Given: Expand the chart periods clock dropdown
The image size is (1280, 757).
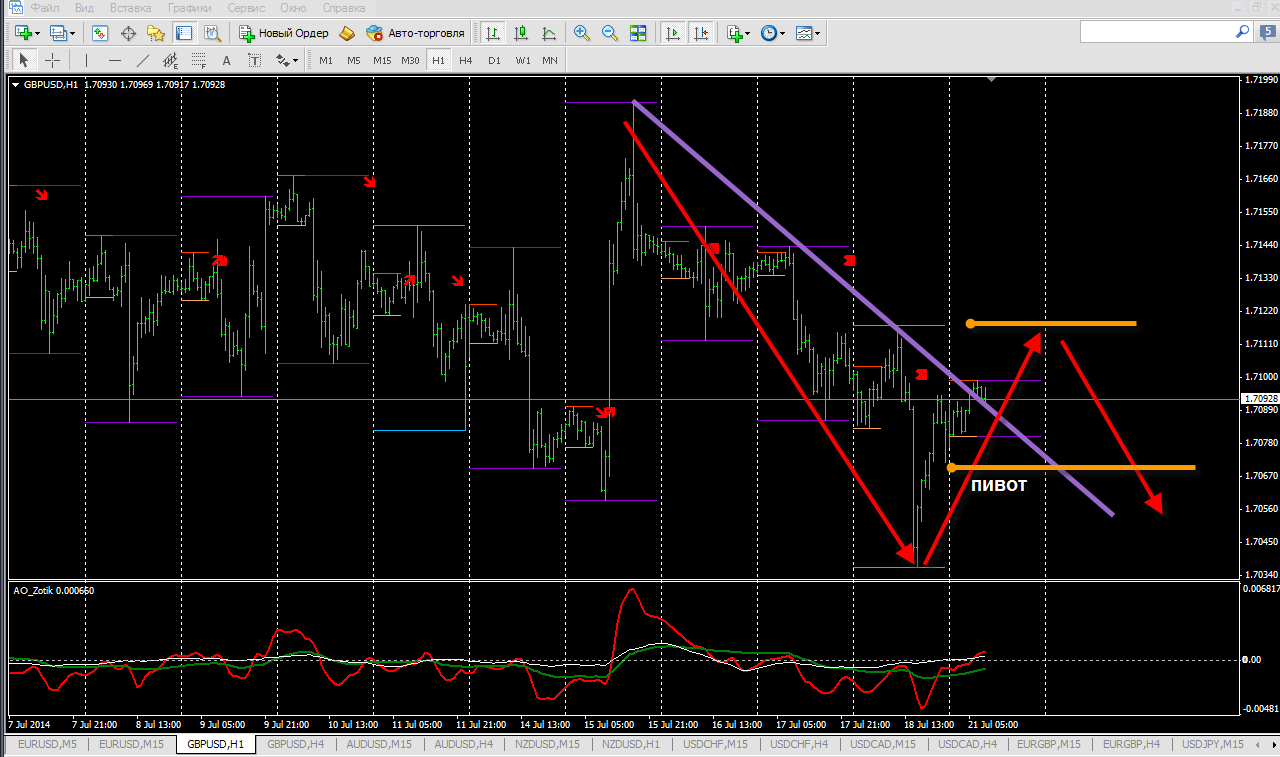Looking at the screenshot, I should 773,33.
